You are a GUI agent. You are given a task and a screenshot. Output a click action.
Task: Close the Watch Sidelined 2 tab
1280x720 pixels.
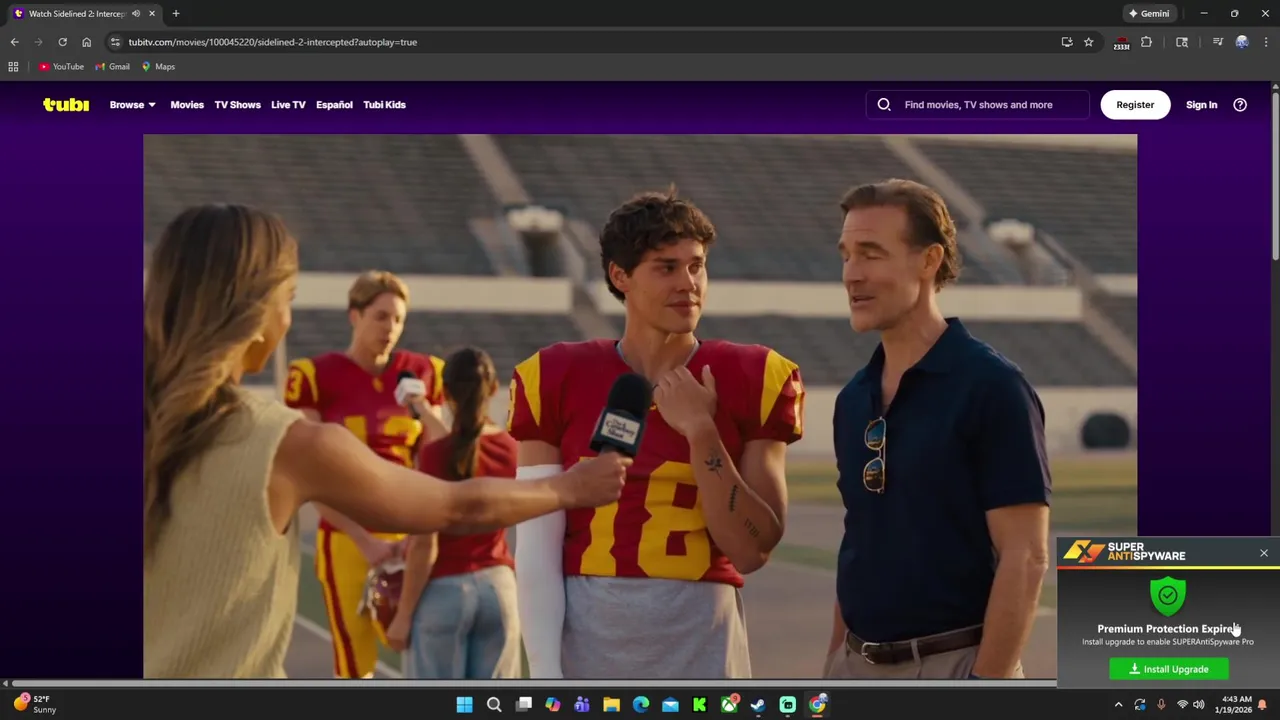coord(152,13)
